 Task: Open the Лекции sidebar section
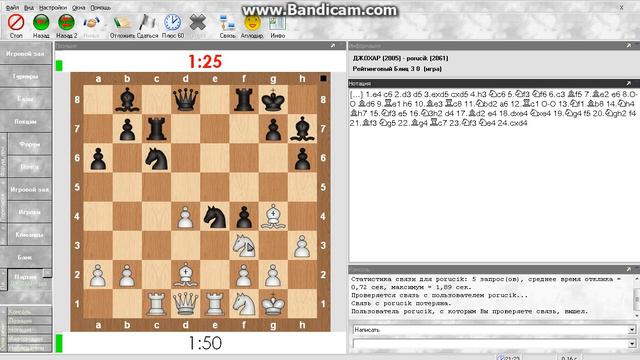pyautogui.click(x=25, y=122)
